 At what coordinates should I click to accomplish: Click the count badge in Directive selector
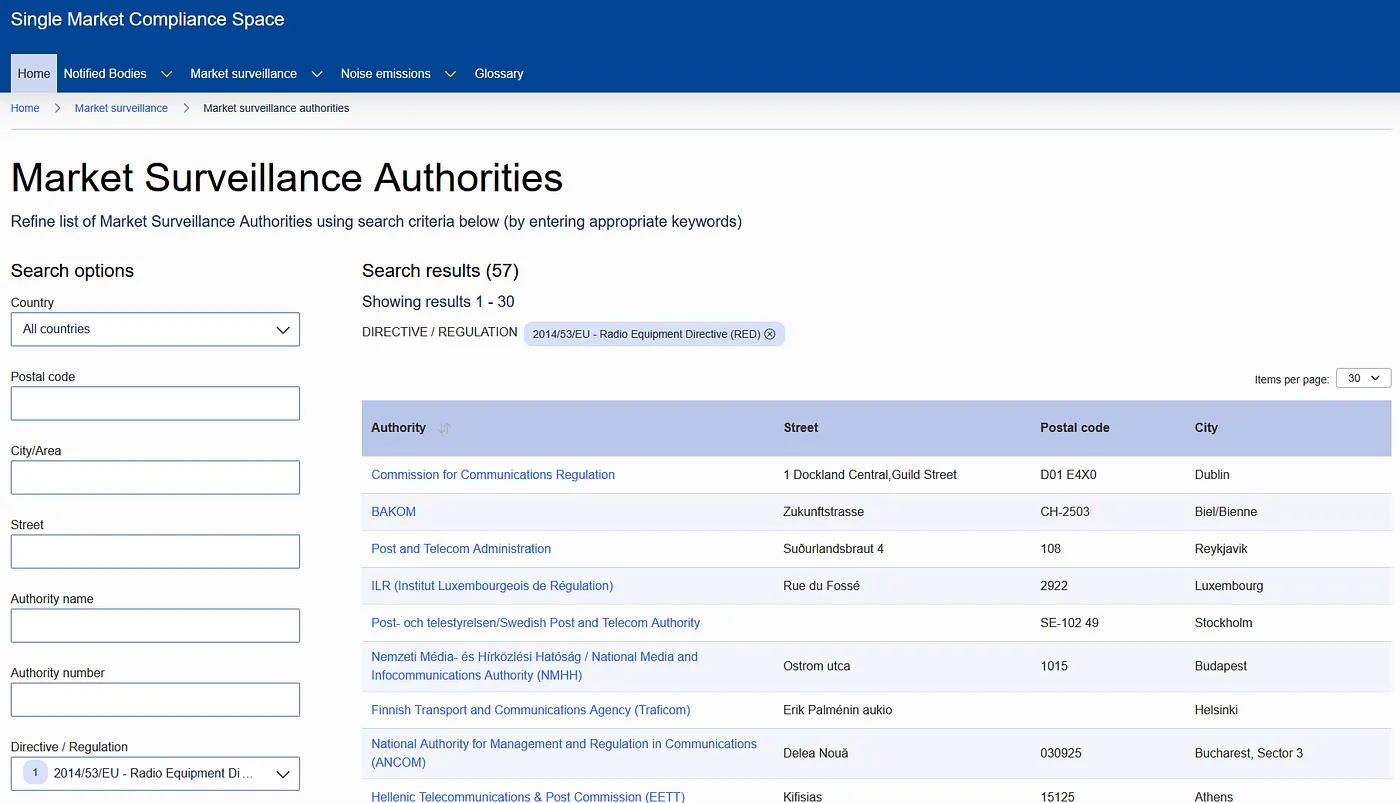[x=34, y=772]
